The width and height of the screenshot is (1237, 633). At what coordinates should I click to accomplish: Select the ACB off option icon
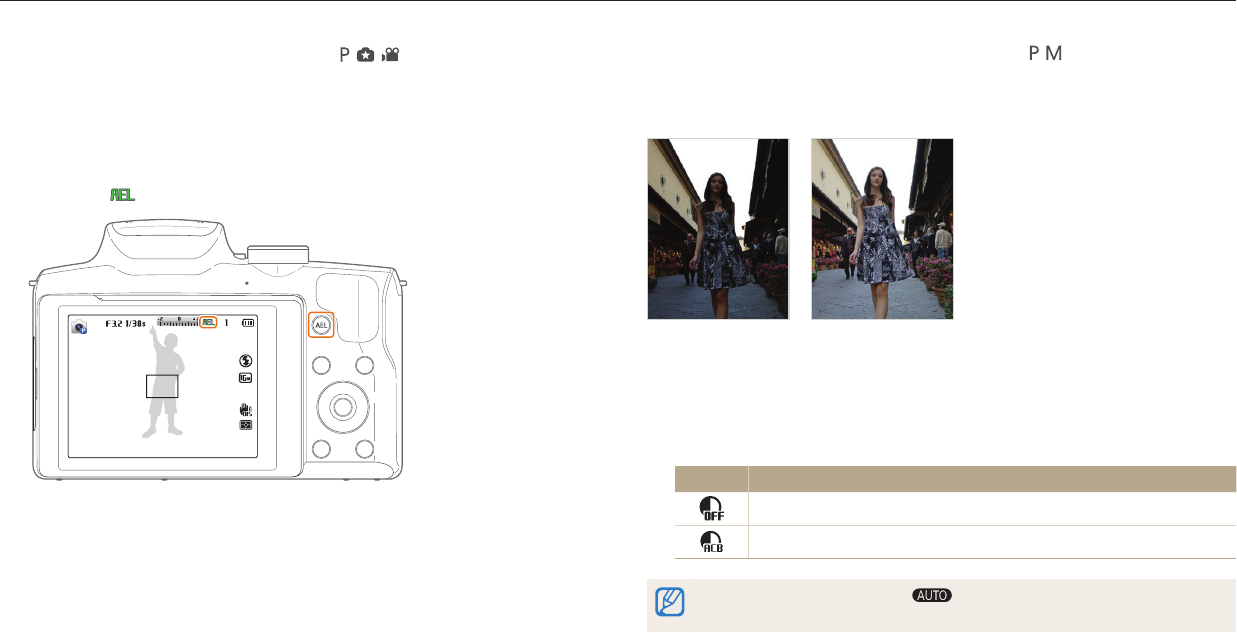712,508
